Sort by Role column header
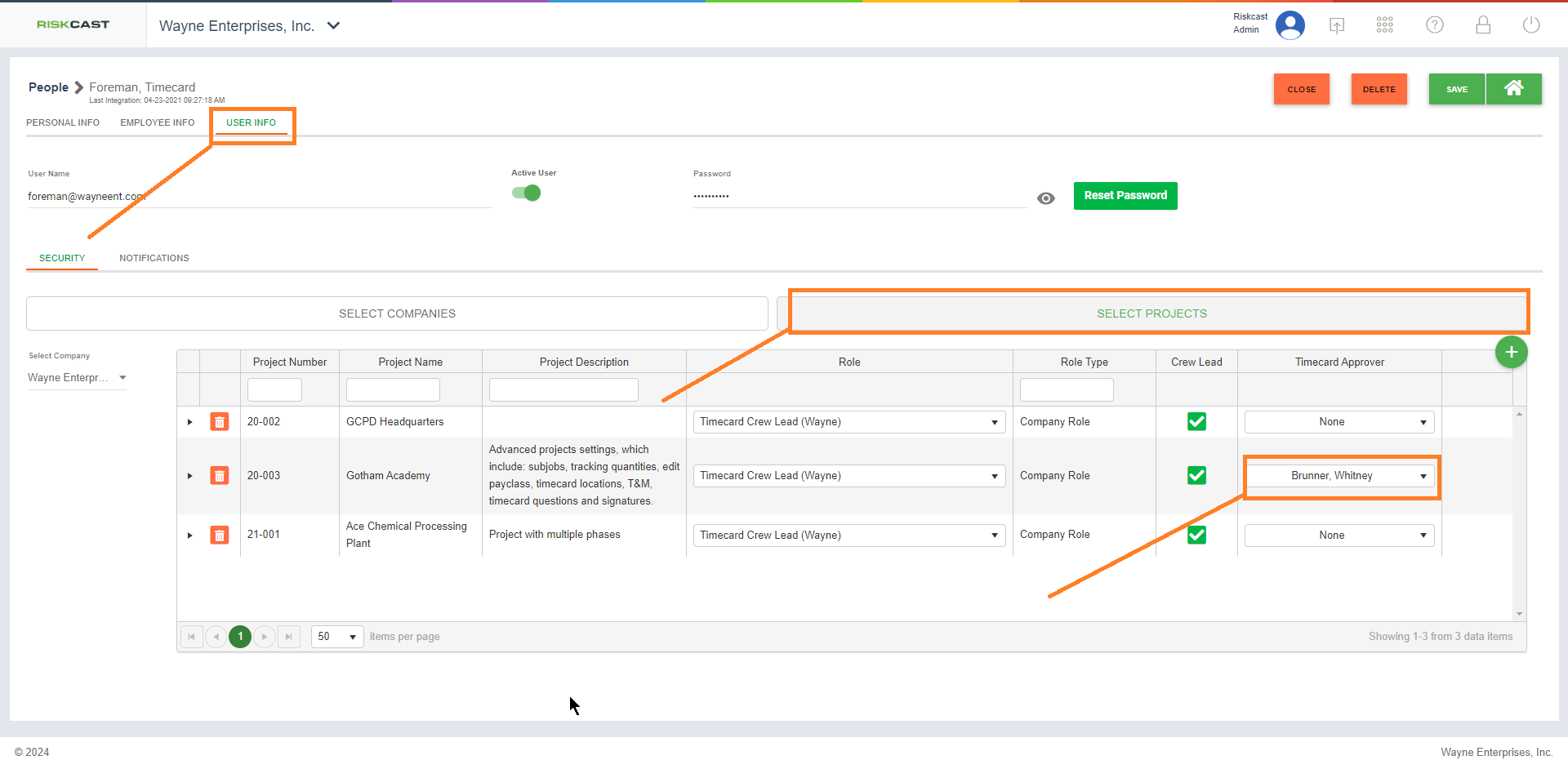The width and height of the screenshot is (1568, 769). 849,362
